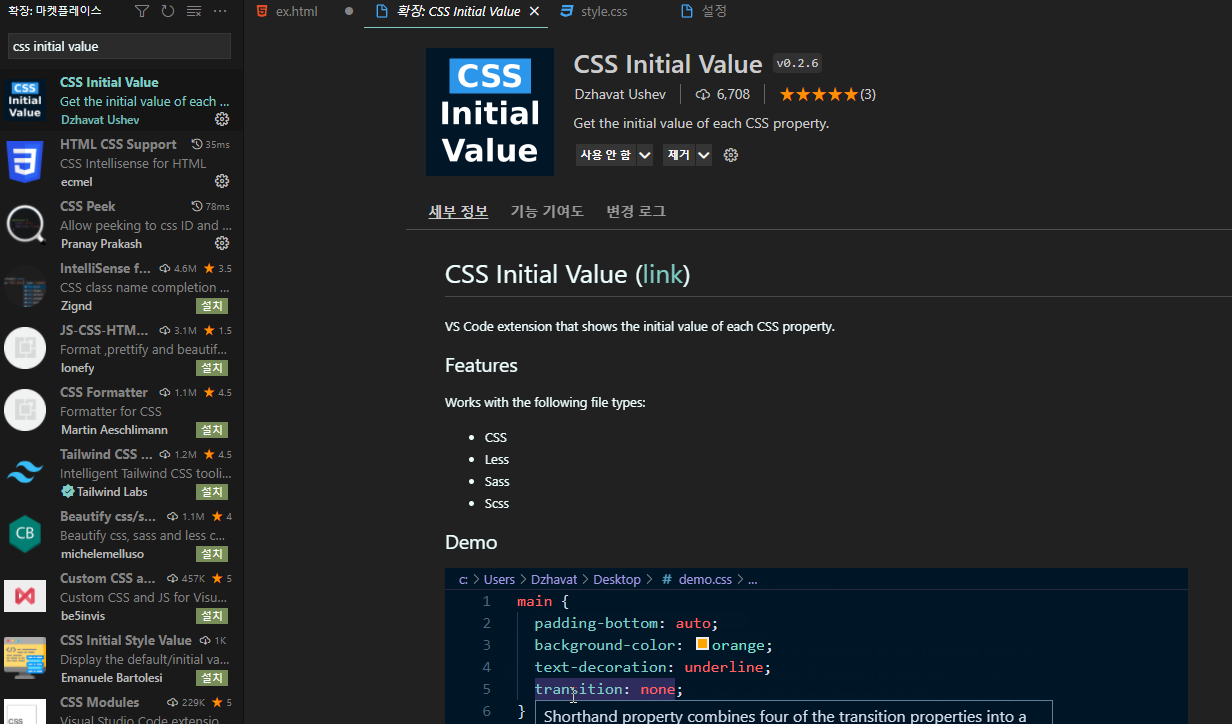Open manage gear on extension detail page
Viewport: 1232px width, 724px height.
(x=731, y=155)
